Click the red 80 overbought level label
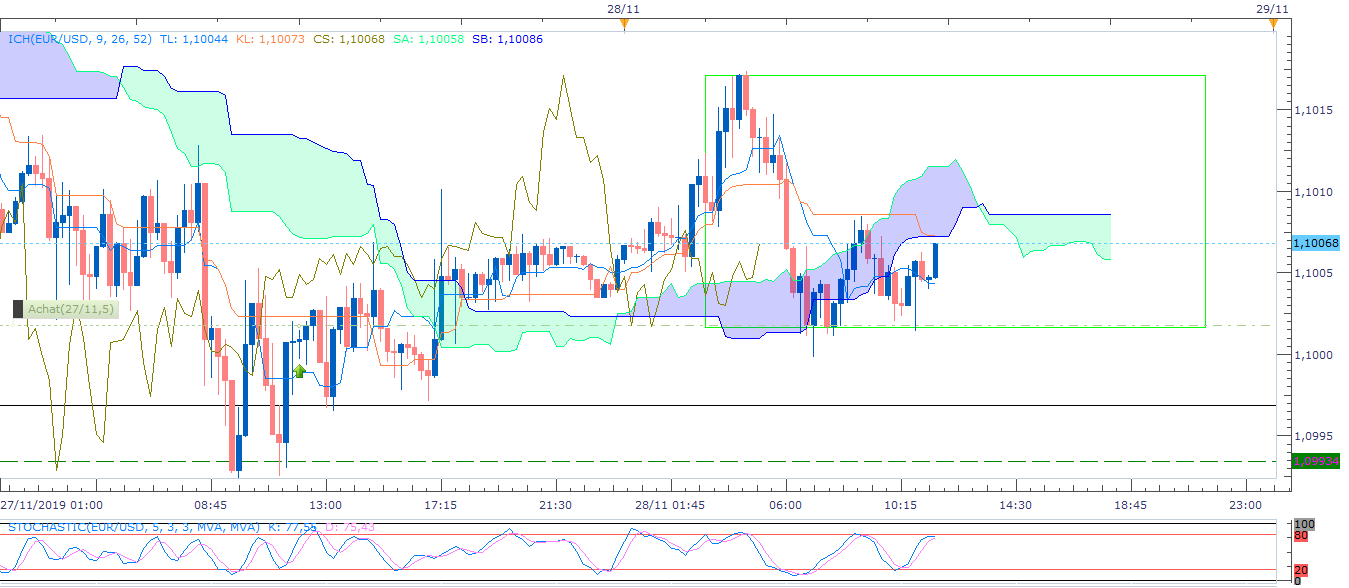The image size is (1349, 588). pyautogui.click(x=1301, y=535)
